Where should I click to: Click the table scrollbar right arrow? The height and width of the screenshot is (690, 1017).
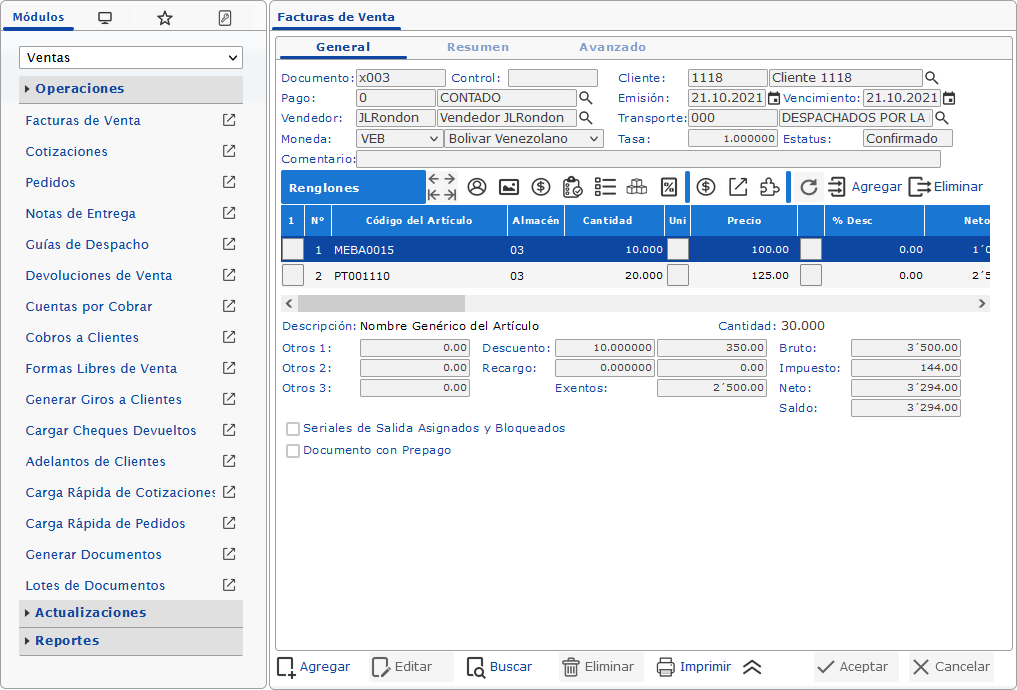[x=982, y=303]
